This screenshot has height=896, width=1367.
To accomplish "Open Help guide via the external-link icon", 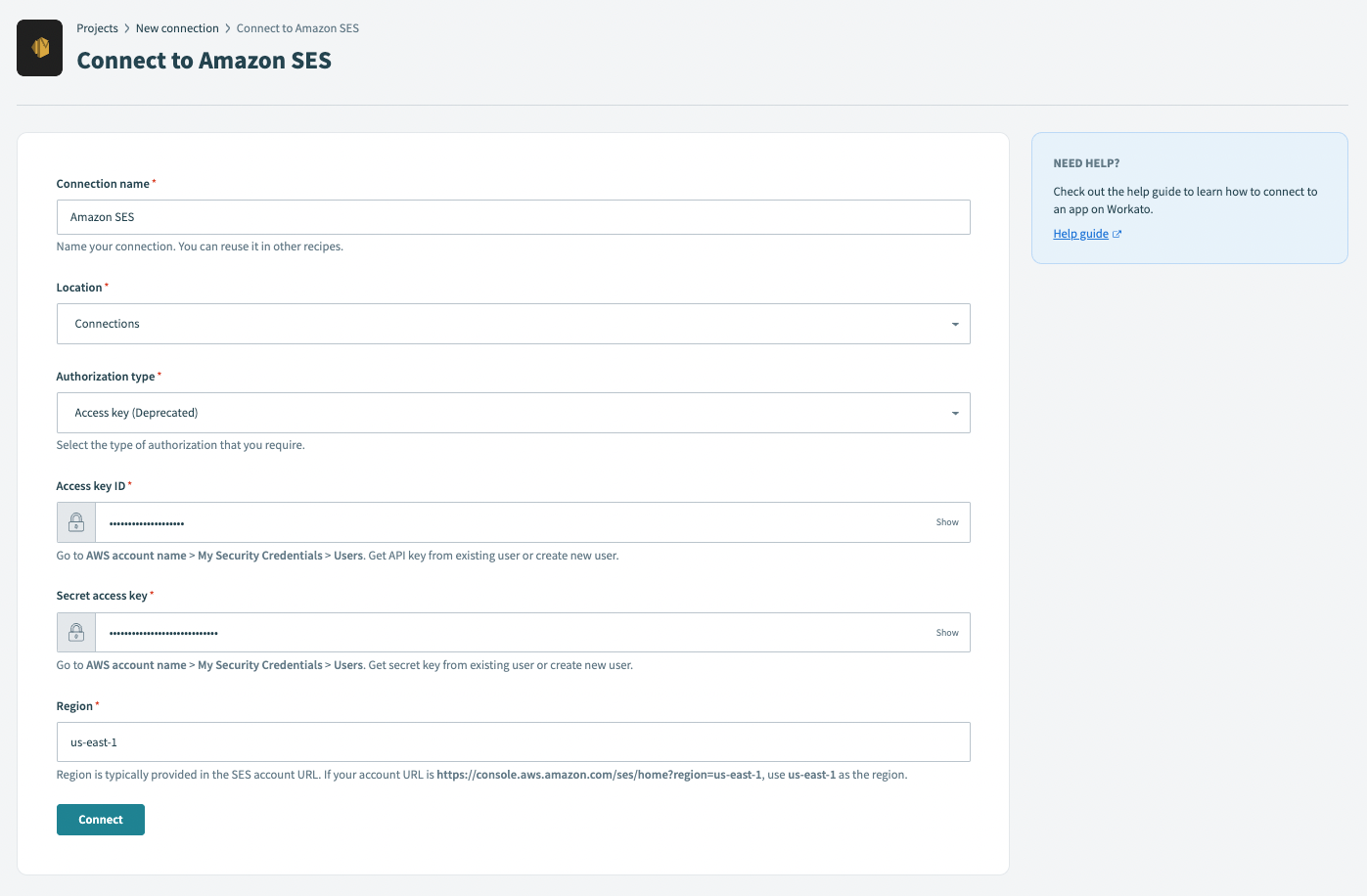I will [1116, 233].
